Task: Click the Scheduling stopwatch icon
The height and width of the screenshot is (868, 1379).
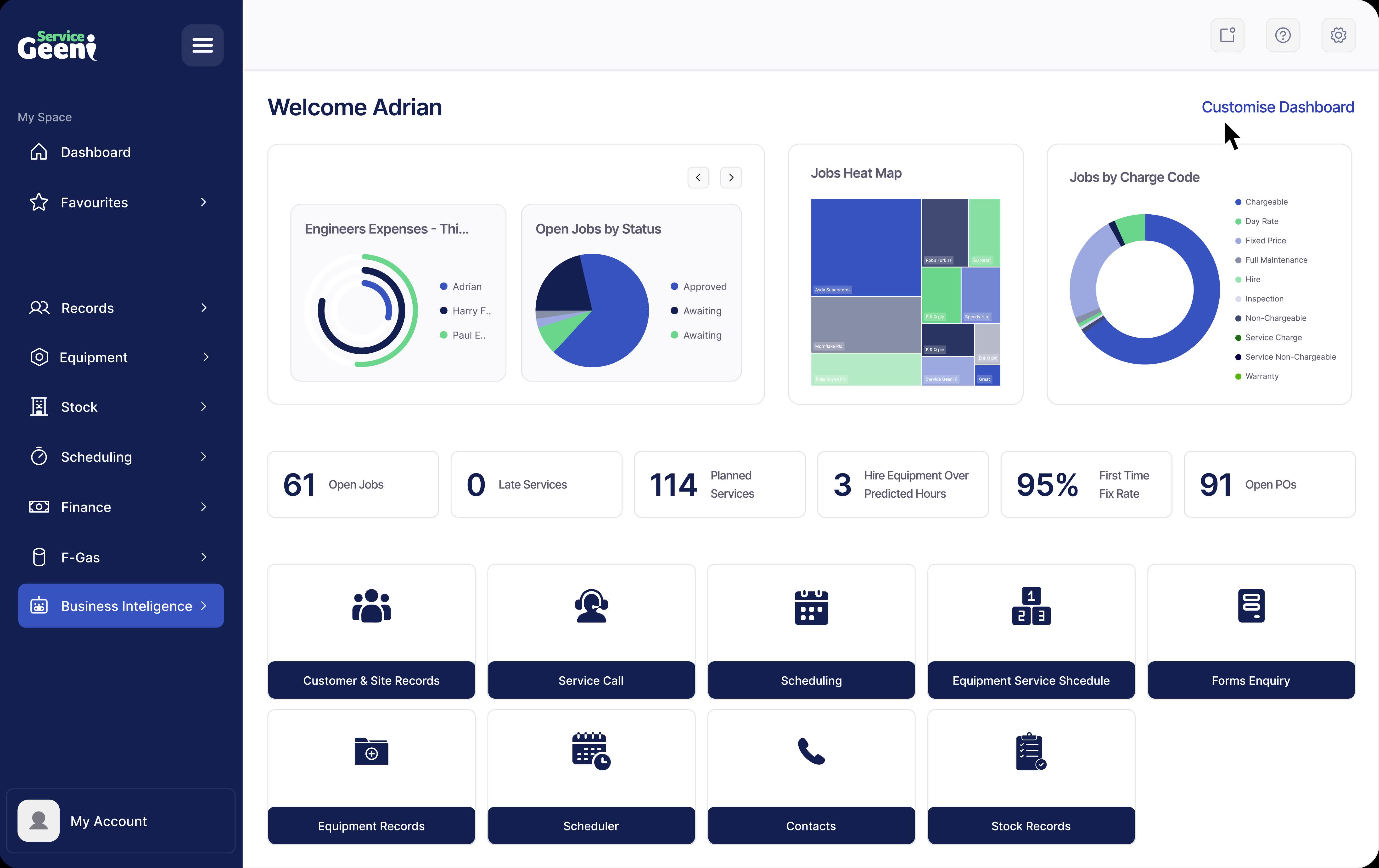Action: coord(39,456)
